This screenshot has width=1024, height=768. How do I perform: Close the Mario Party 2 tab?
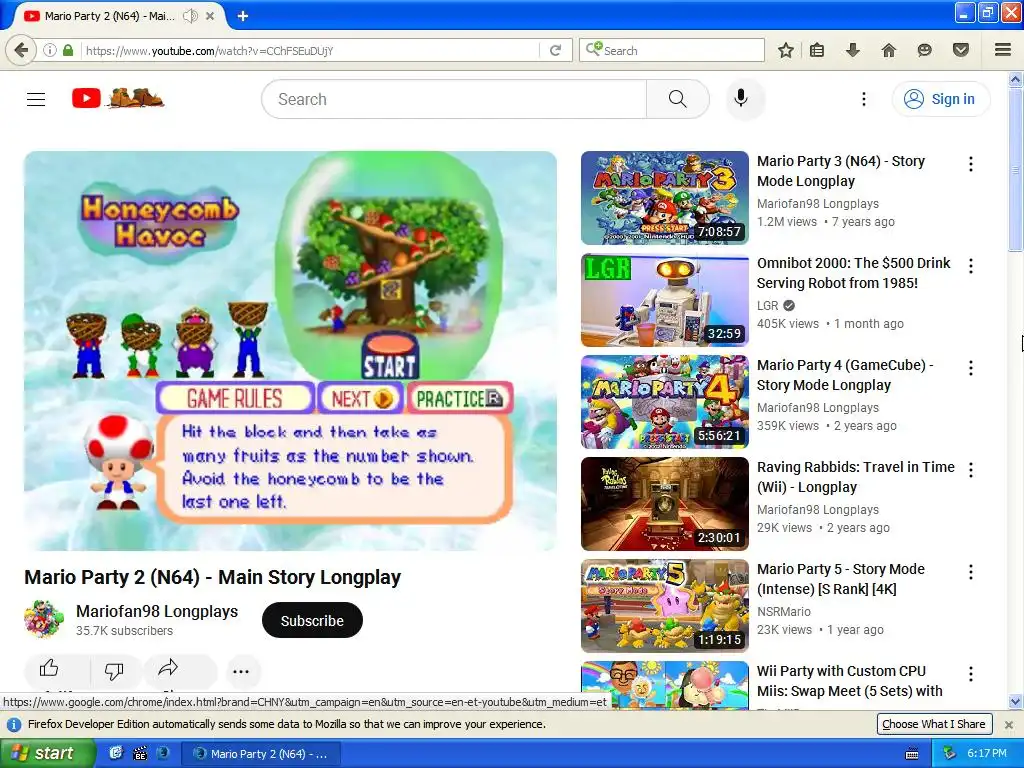point(210,16)
